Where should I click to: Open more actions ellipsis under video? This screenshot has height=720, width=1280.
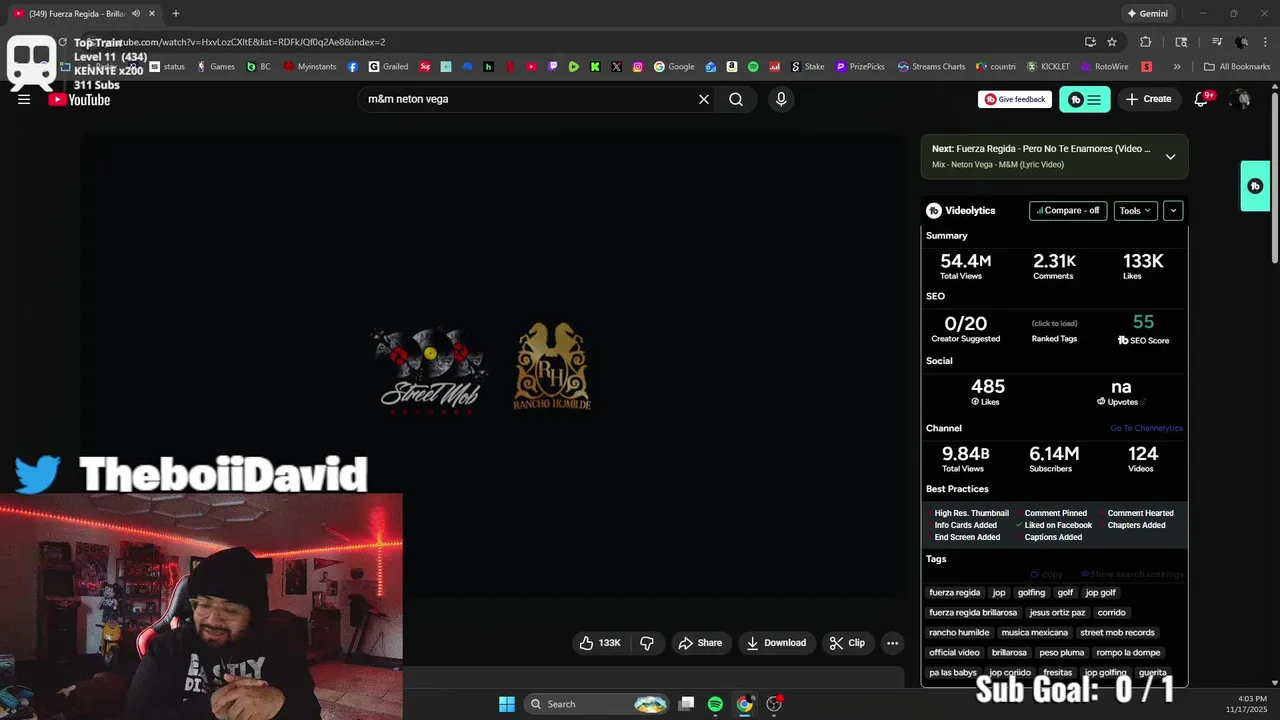[x=892, y=643]
